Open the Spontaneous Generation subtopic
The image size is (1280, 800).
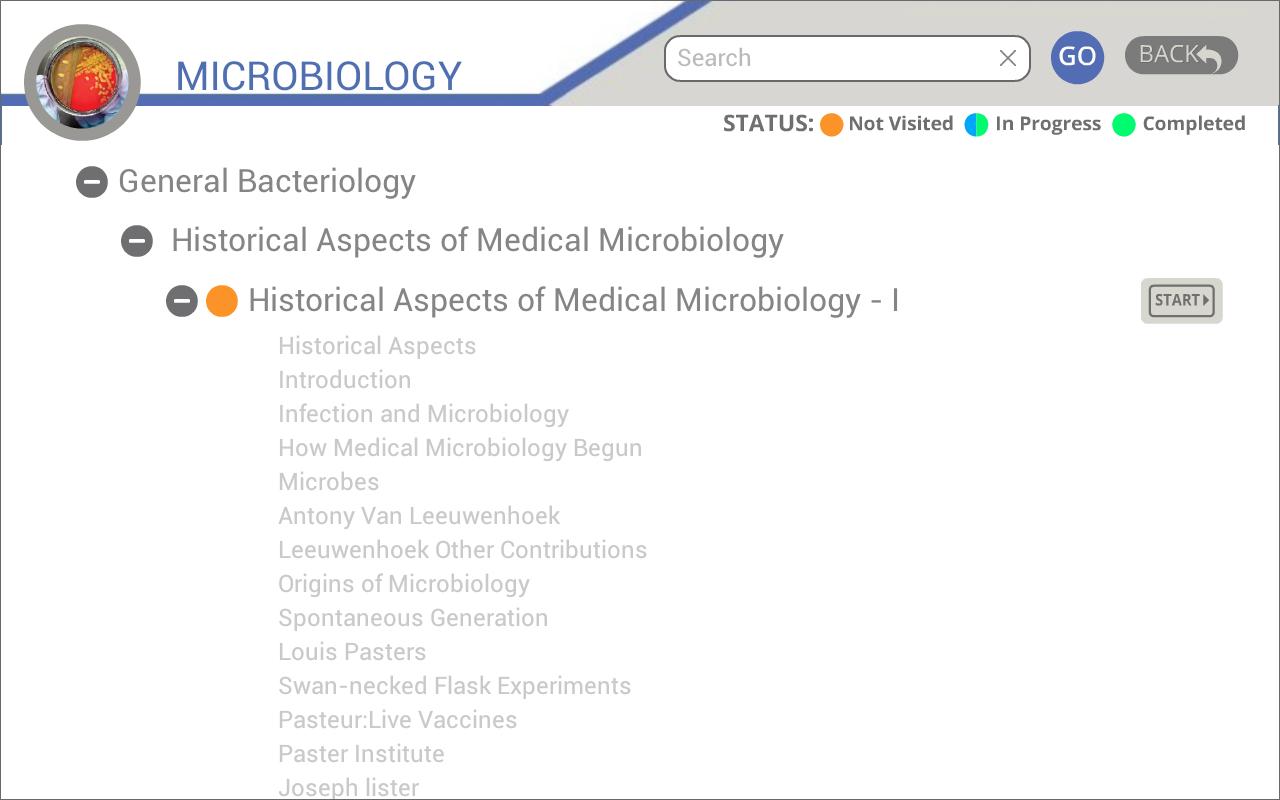[x=413, y=618]
